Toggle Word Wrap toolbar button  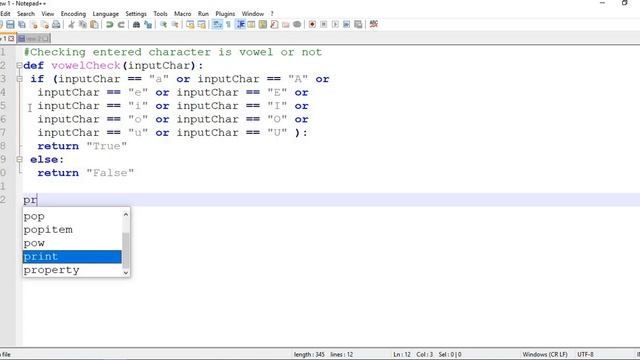[217, 24]
